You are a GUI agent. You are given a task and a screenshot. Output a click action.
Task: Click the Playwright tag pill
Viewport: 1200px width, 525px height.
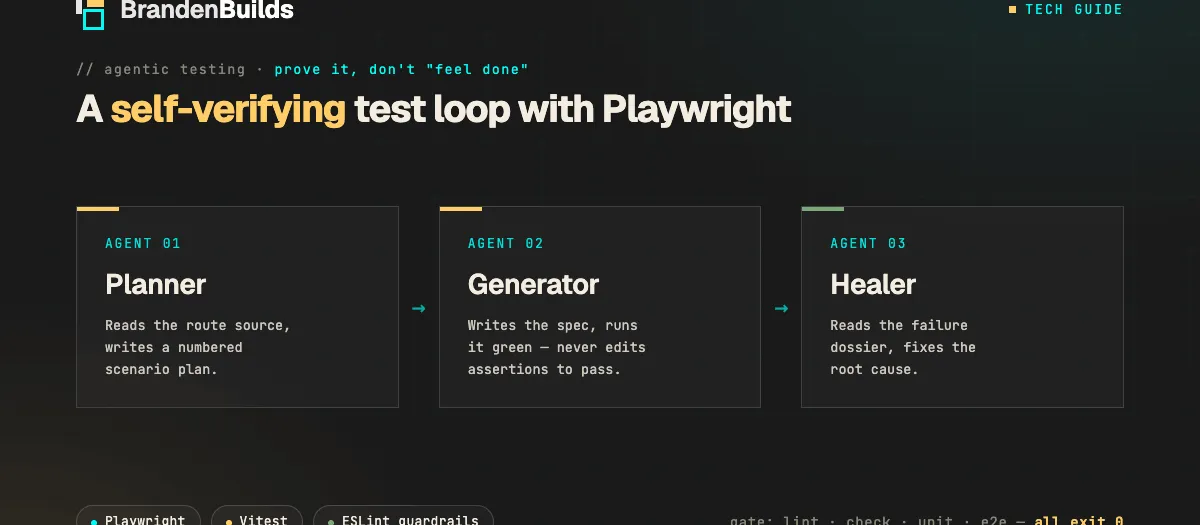pyautogui.click(x=138, y=517)
